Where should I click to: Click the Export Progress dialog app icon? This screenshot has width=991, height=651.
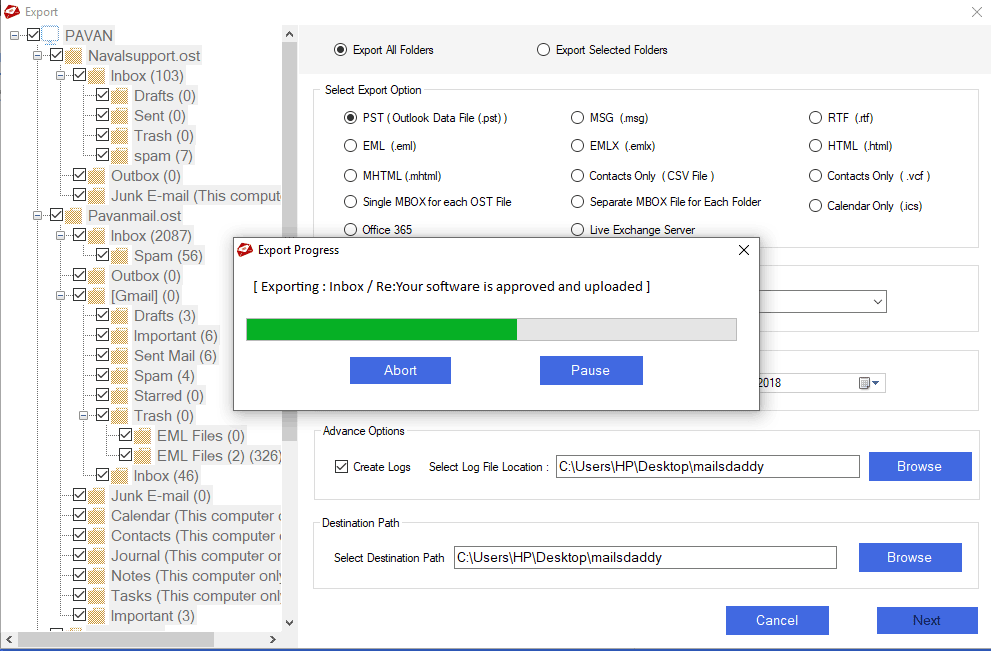pyautogui.click(x=246, y=250)
